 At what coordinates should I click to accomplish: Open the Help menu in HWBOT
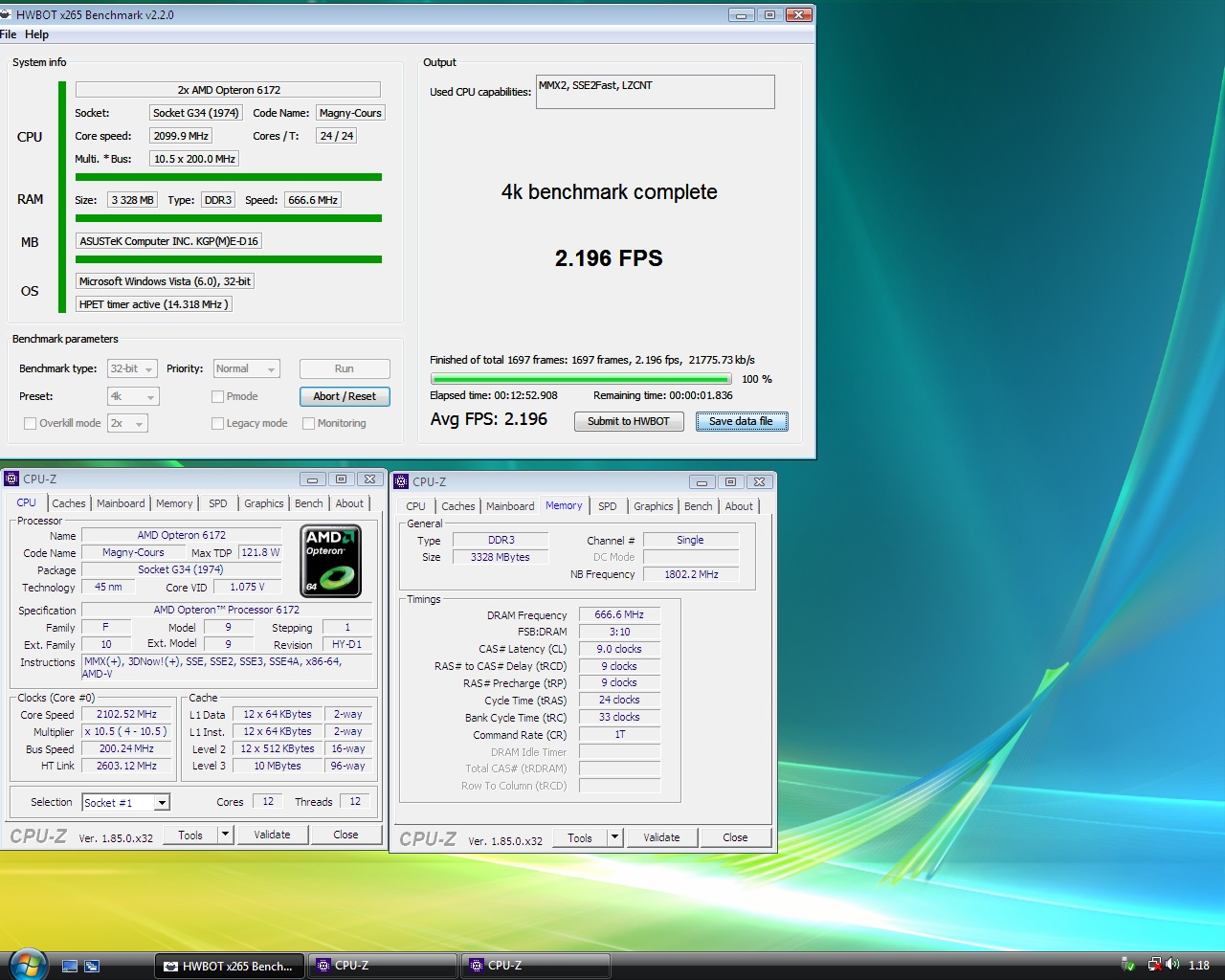point(36,34)
